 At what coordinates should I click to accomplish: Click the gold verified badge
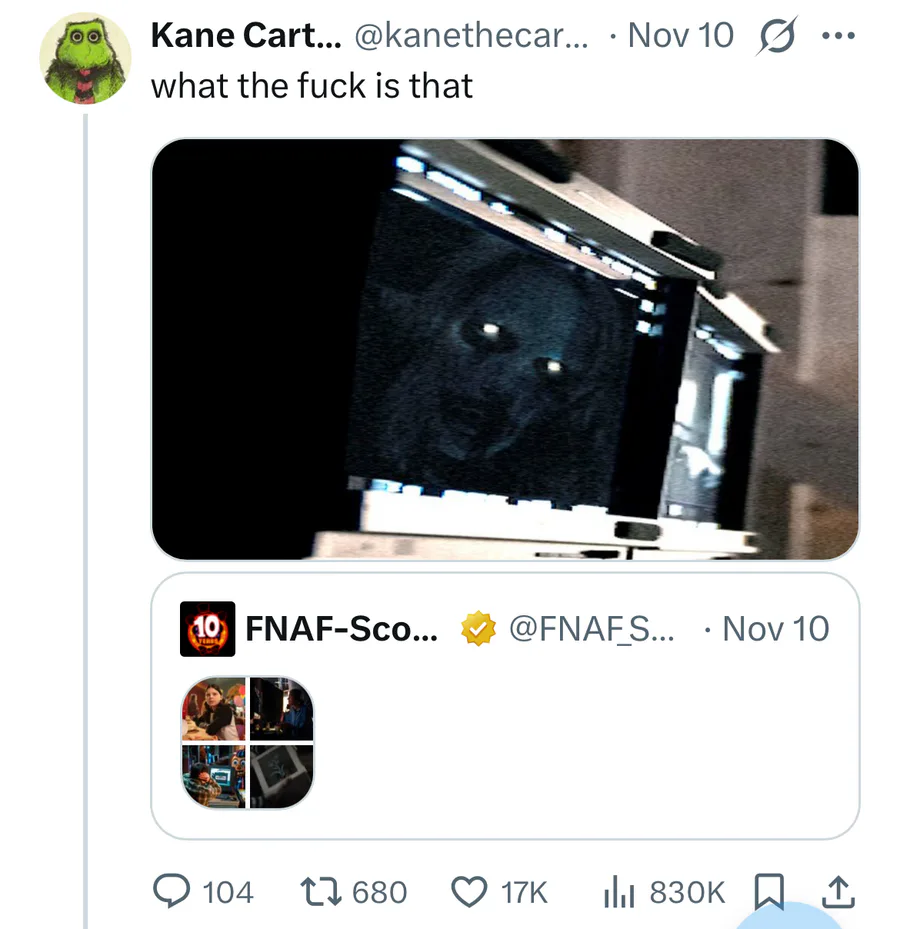pos(477,629)
